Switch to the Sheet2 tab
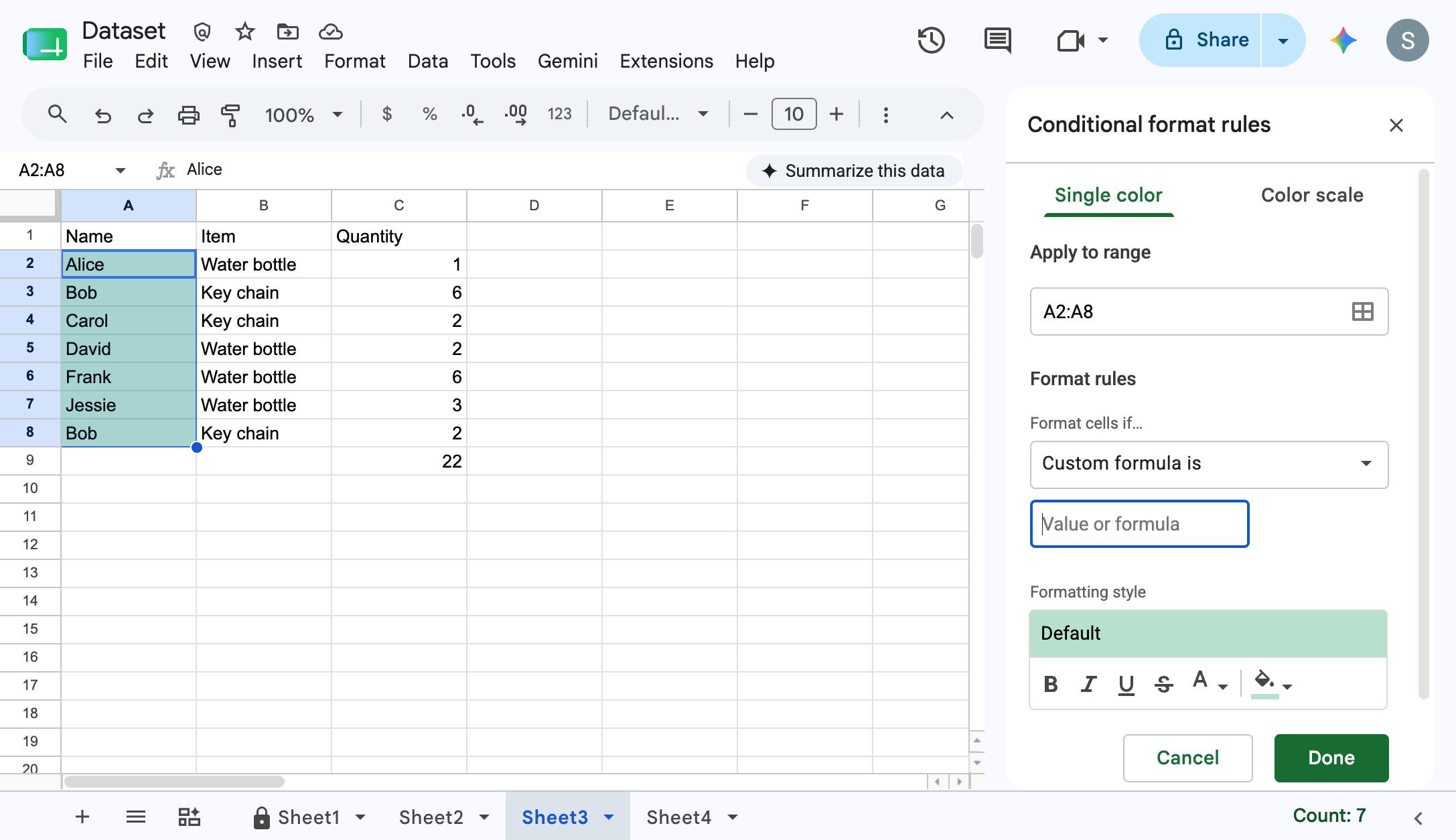This screenshot has height=840, width=1456. pos(431,817)
